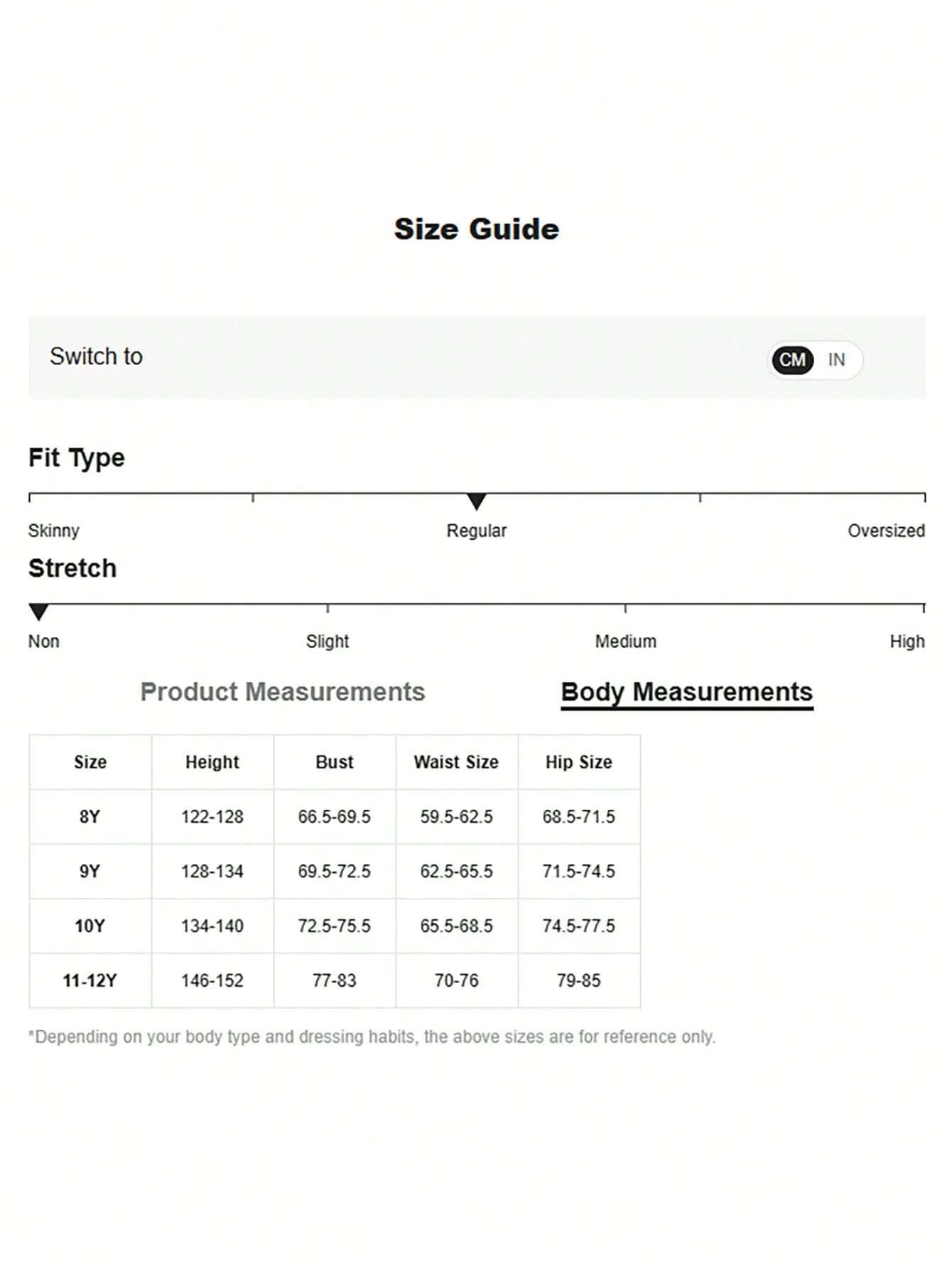This screenshot has width=952, height=1268.
Task: Click the 8Y size row label
Action: pos(90,817)
